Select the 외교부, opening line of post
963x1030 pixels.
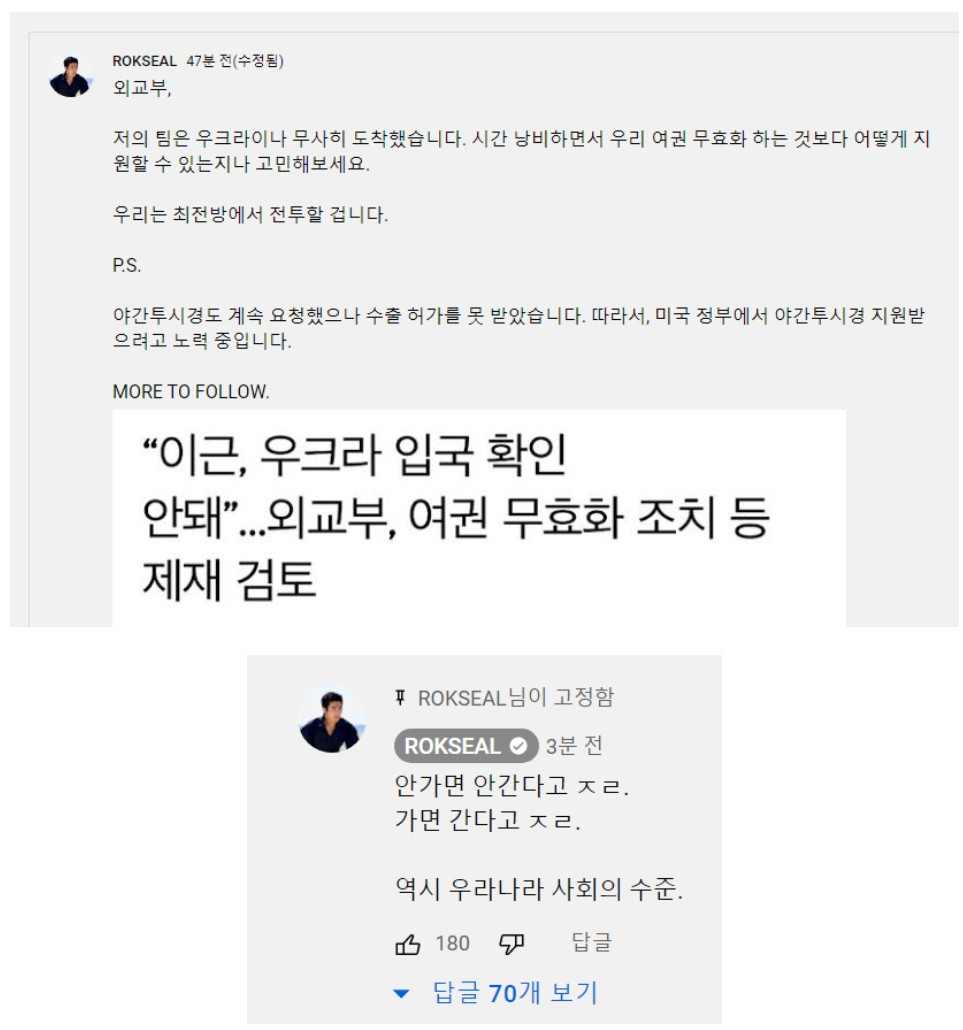pyautogui.click(x=142, y=88)
